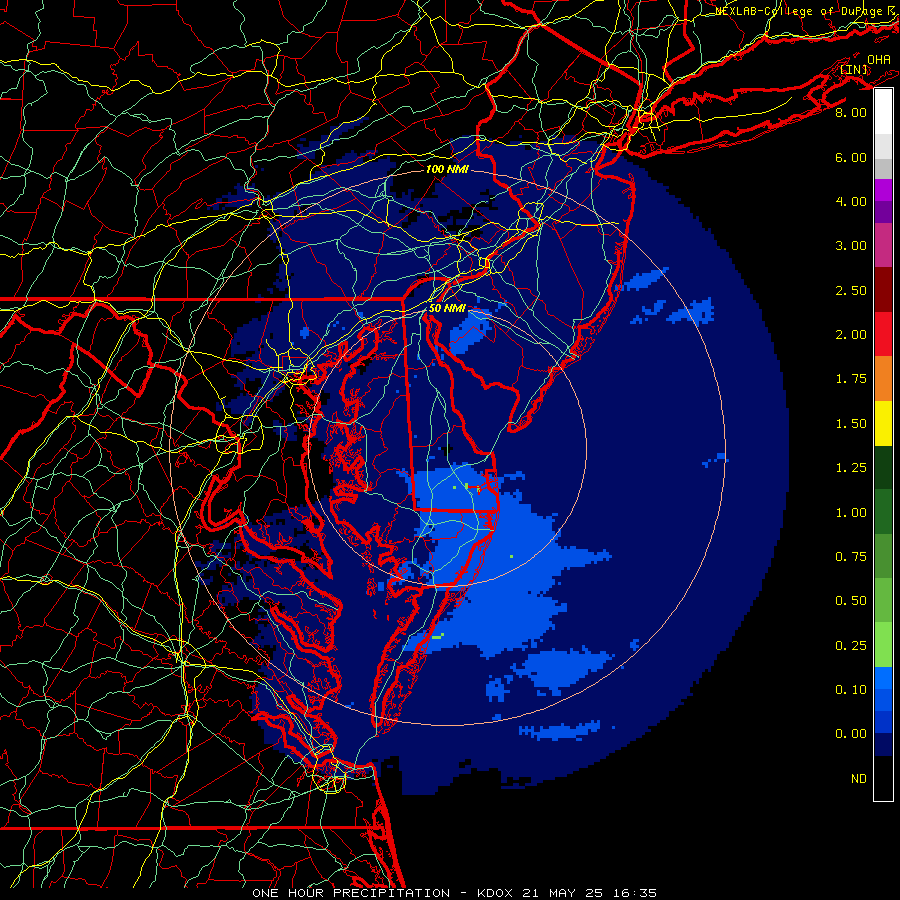Click the 'NEXLAB-College of DuPage' credit text
The image size is (900, 900).
[x=800, y=11]
